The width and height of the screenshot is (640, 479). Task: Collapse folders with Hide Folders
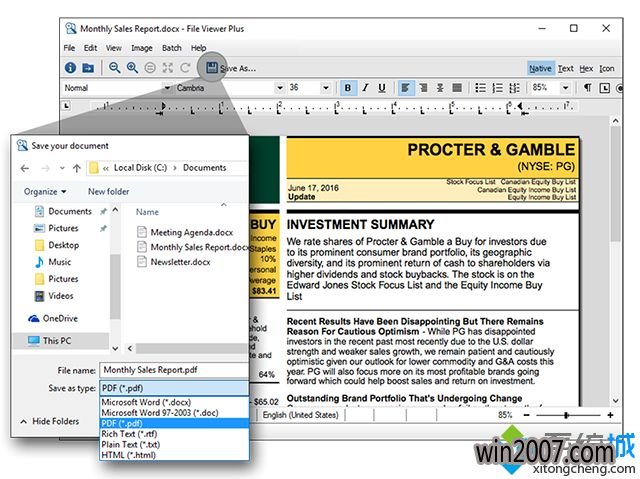click(50, 421)
